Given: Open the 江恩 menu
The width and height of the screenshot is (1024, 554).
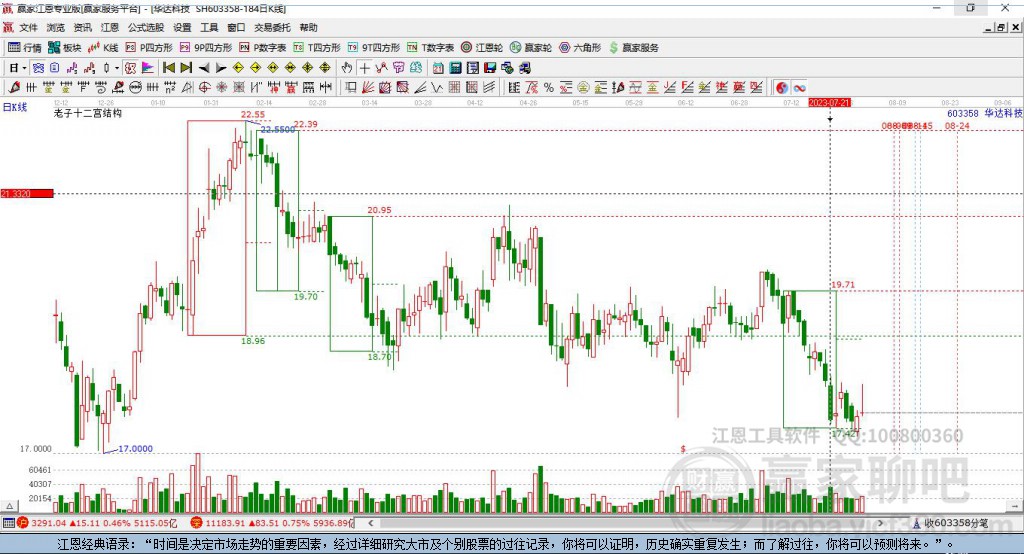Looking at the screenshot, I should 110,27.
